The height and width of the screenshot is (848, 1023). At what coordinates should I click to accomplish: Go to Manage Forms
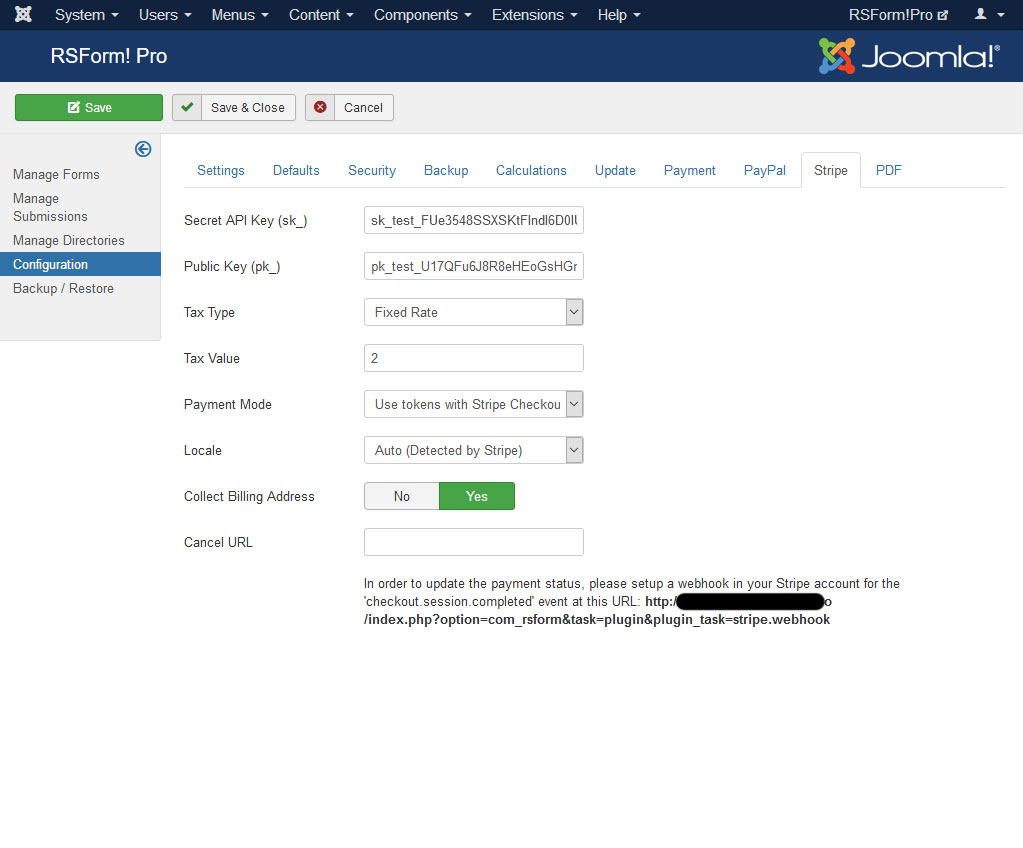(x=56, y=174)
